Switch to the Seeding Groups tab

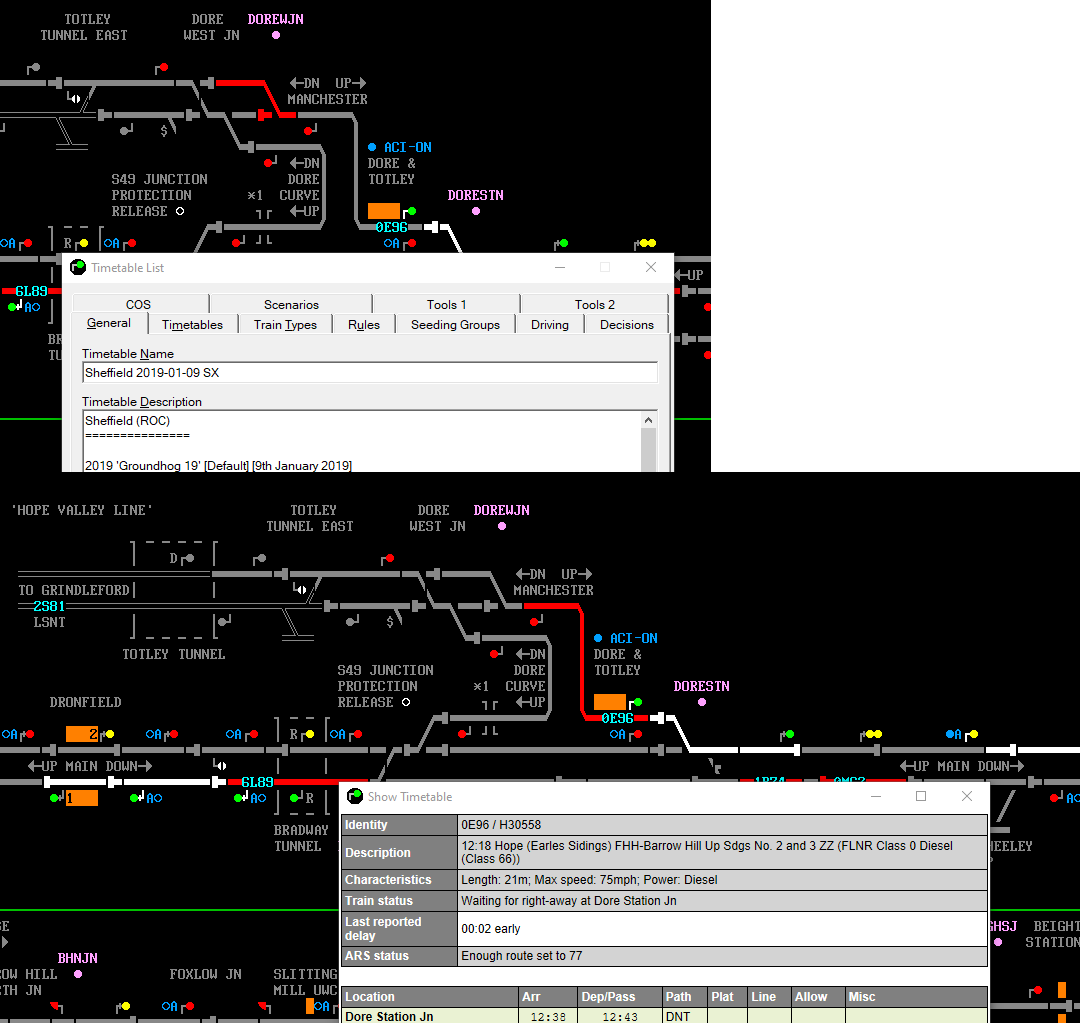[455, 324]
